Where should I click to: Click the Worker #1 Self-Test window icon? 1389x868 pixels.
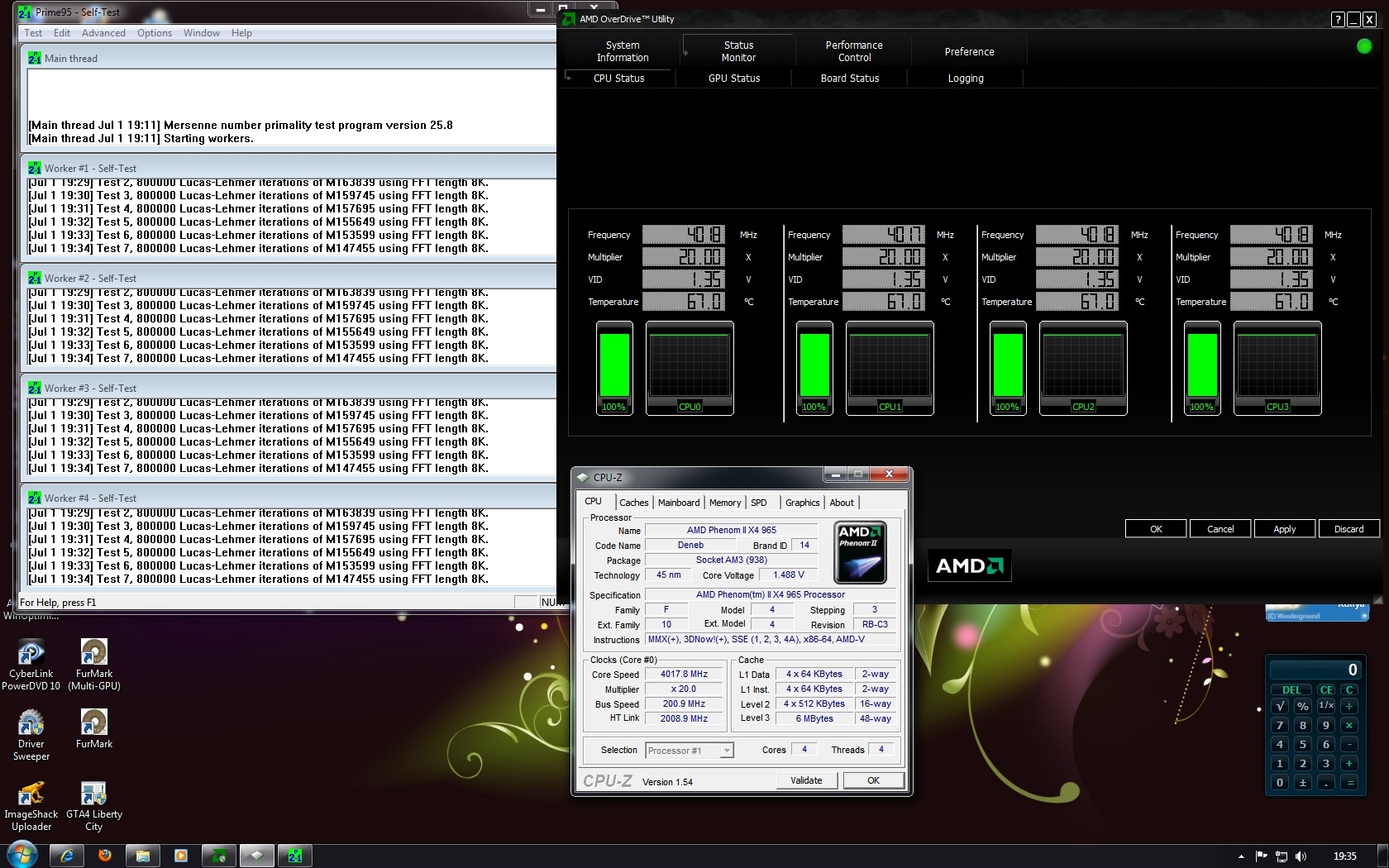pyautogui.click(x=34, y=168)
